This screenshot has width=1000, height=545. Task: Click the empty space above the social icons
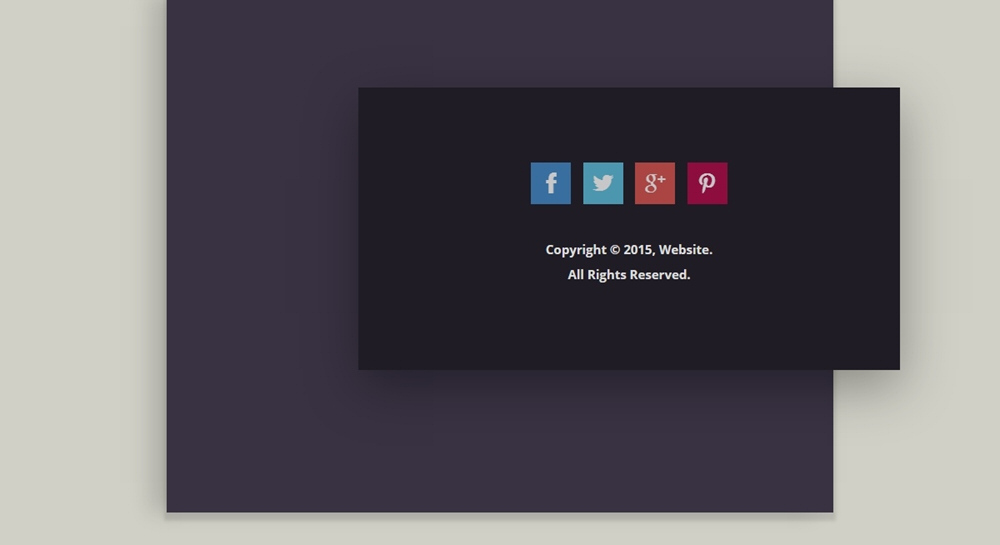click(x=629, y=125)
